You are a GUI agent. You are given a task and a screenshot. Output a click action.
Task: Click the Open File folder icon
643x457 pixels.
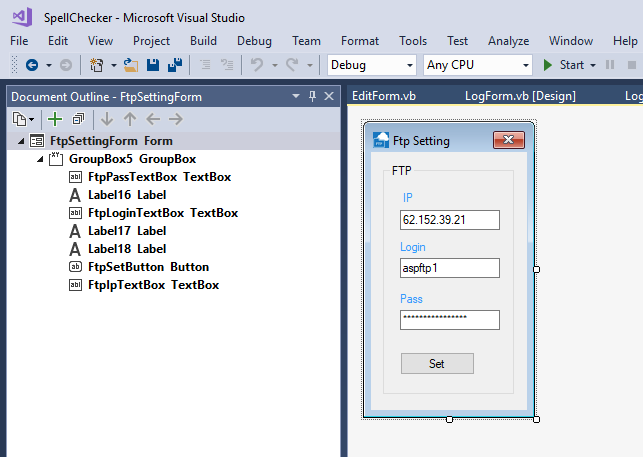[x=131, y=65]
